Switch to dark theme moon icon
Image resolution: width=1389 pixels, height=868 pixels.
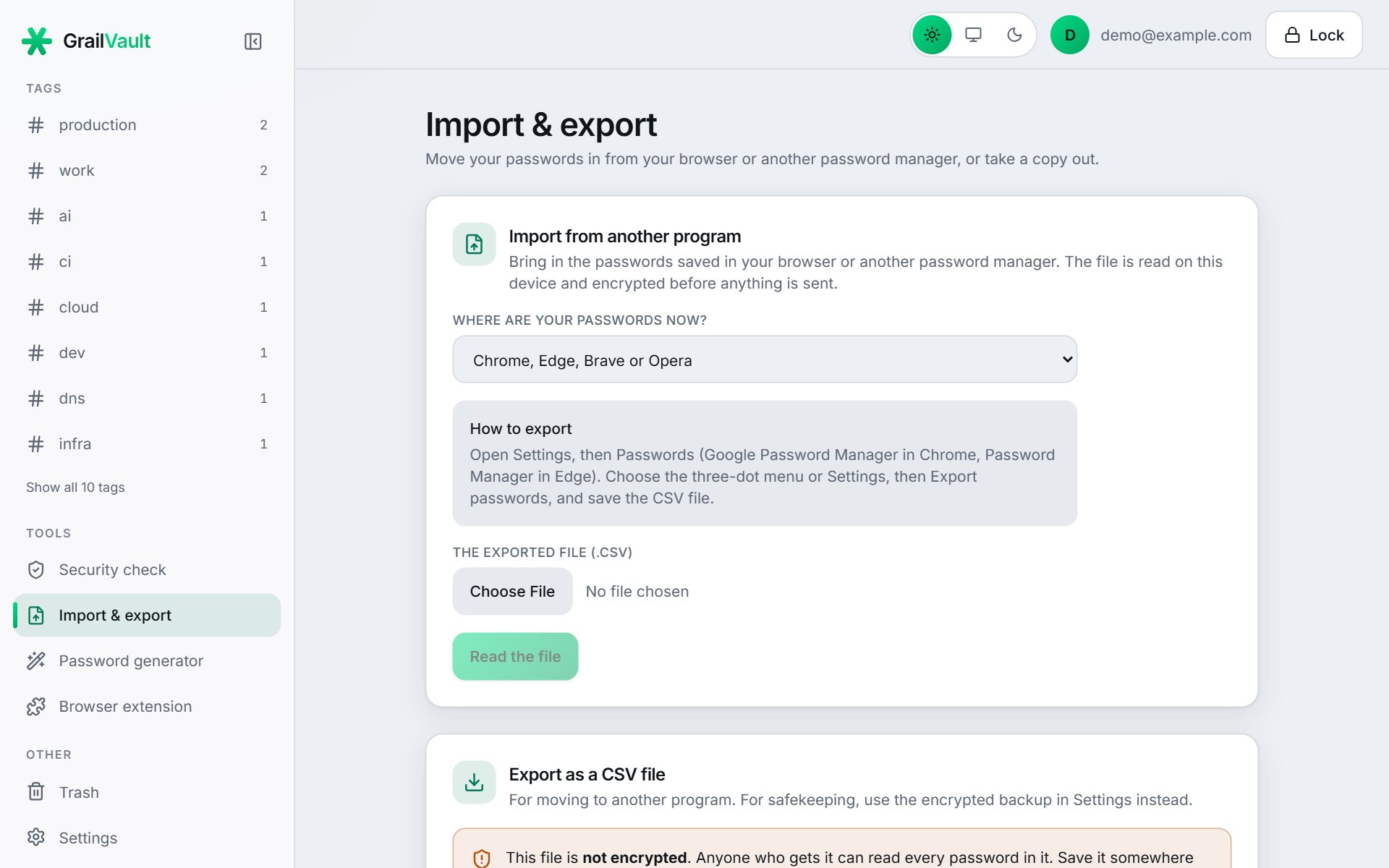[x=1014, y=35]
